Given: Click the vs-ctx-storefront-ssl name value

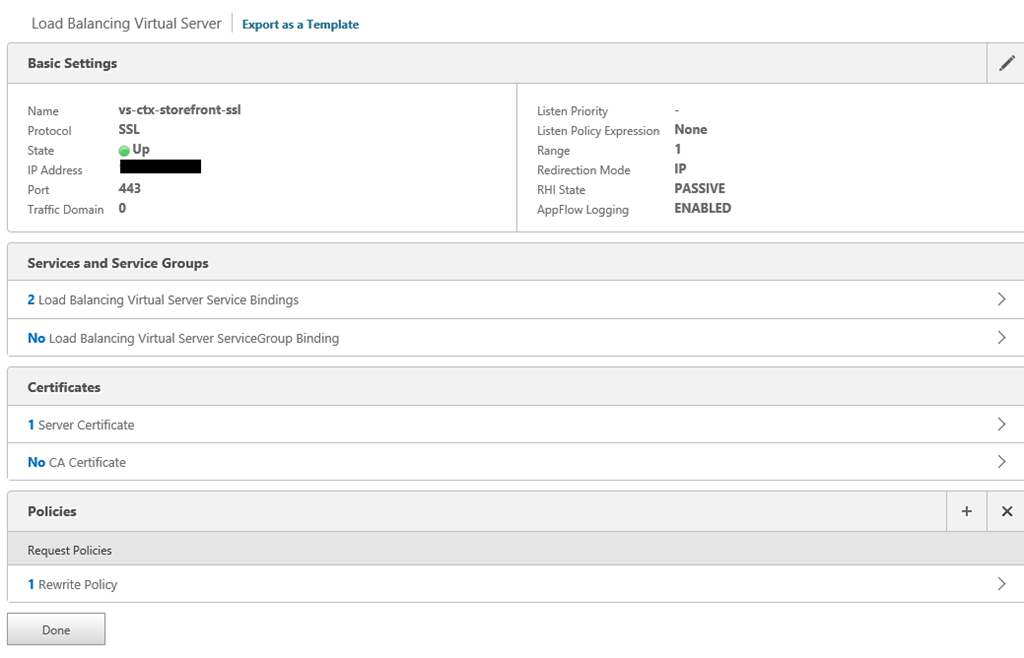Looking at the screenshot, I should point(179,110).
